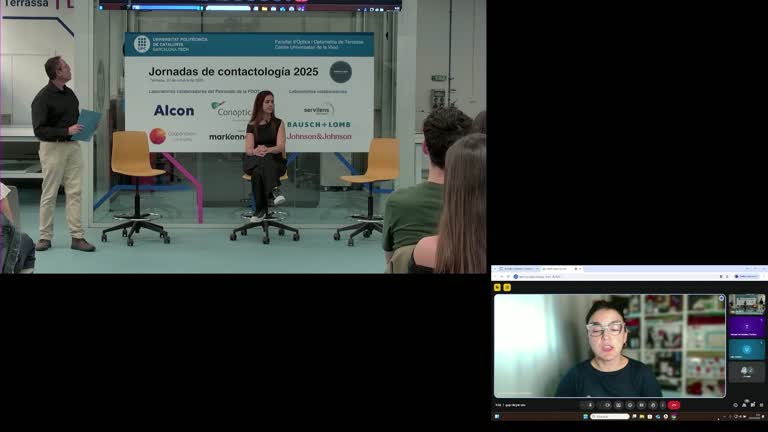
Task: Click the browser profile button
Action: click(x=746, y=277)
